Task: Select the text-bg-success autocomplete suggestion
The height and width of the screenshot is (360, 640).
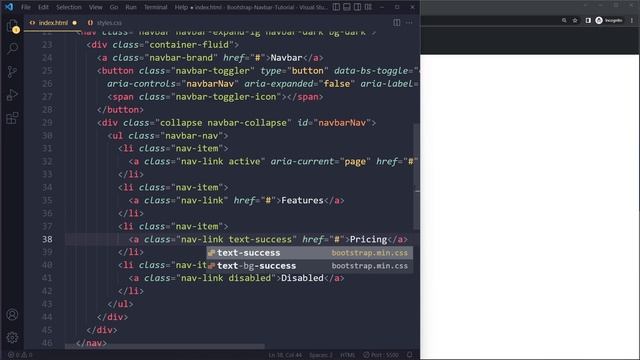Action: [x=309, y=266]
